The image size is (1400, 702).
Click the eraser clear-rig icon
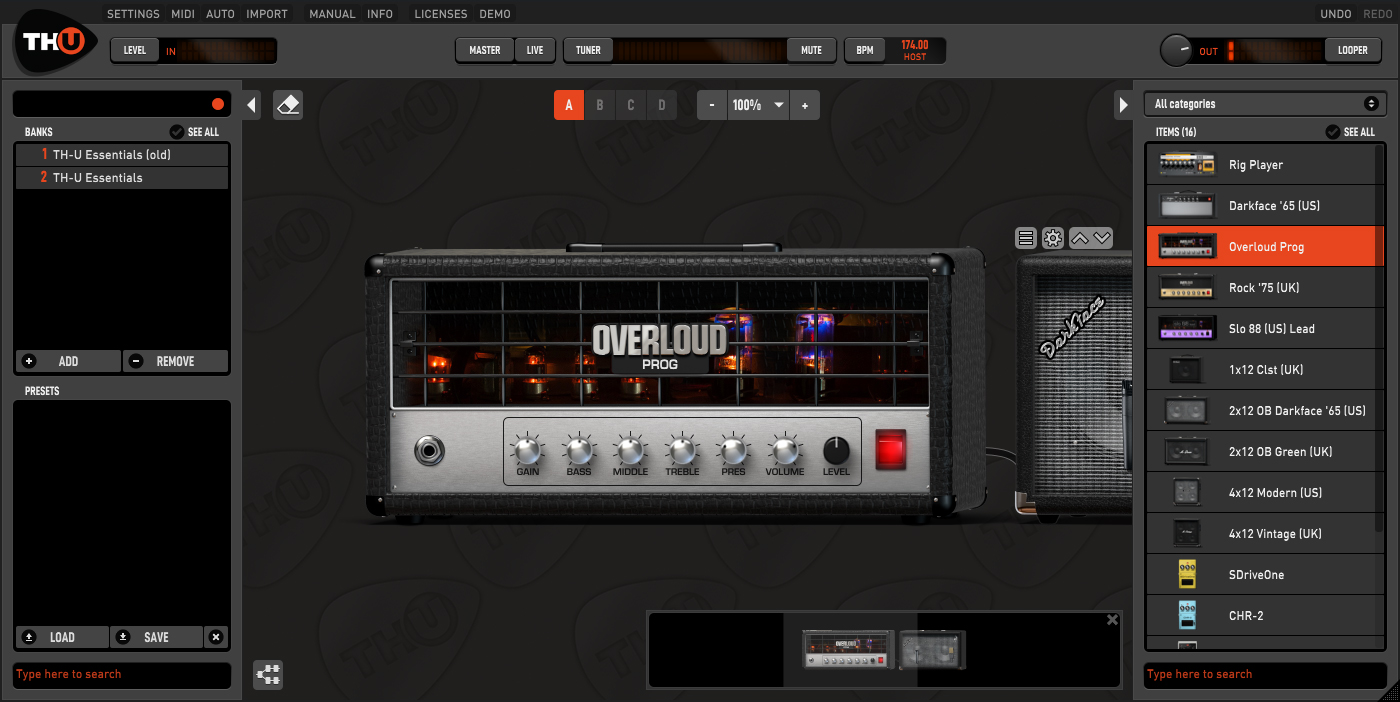coord(288,105)
